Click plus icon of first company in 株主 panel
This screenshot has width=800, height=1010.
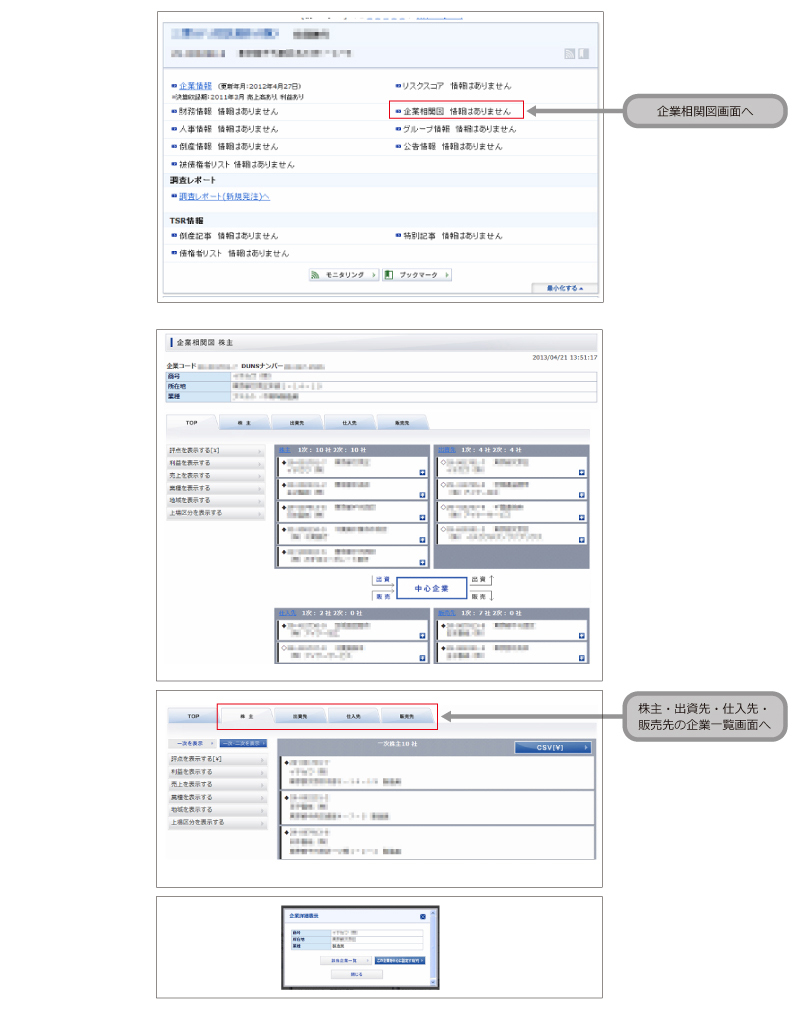click(423, 473)
